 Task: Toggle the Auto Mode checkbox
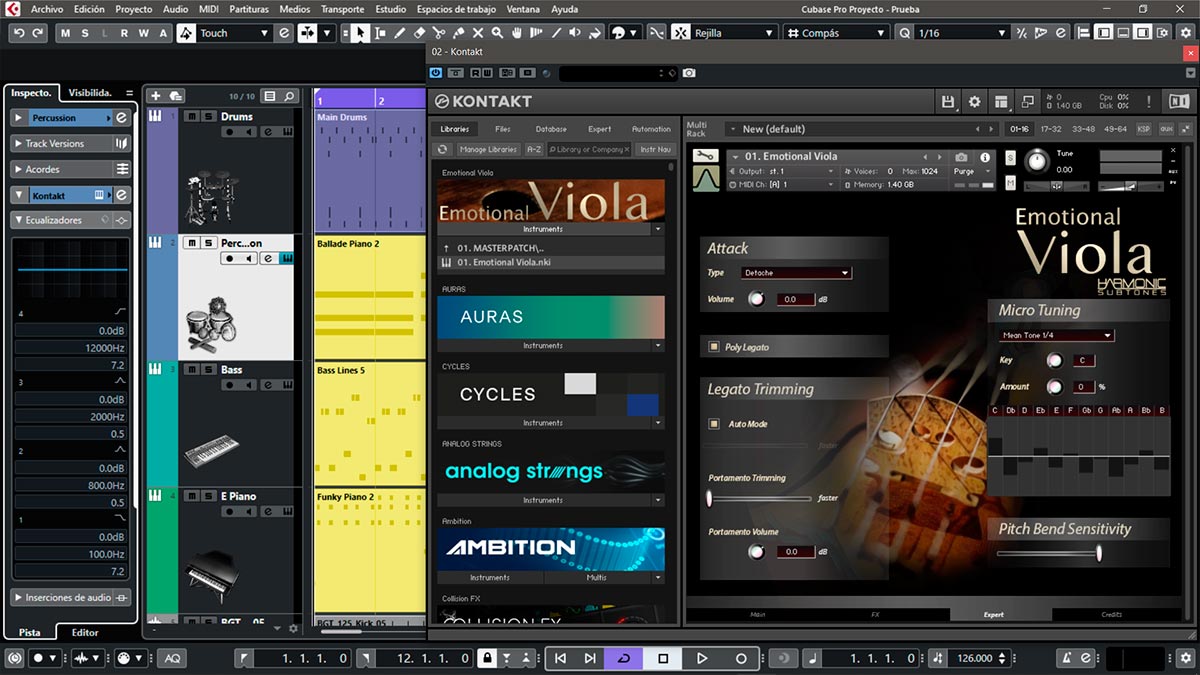click(x=714, y=424)
